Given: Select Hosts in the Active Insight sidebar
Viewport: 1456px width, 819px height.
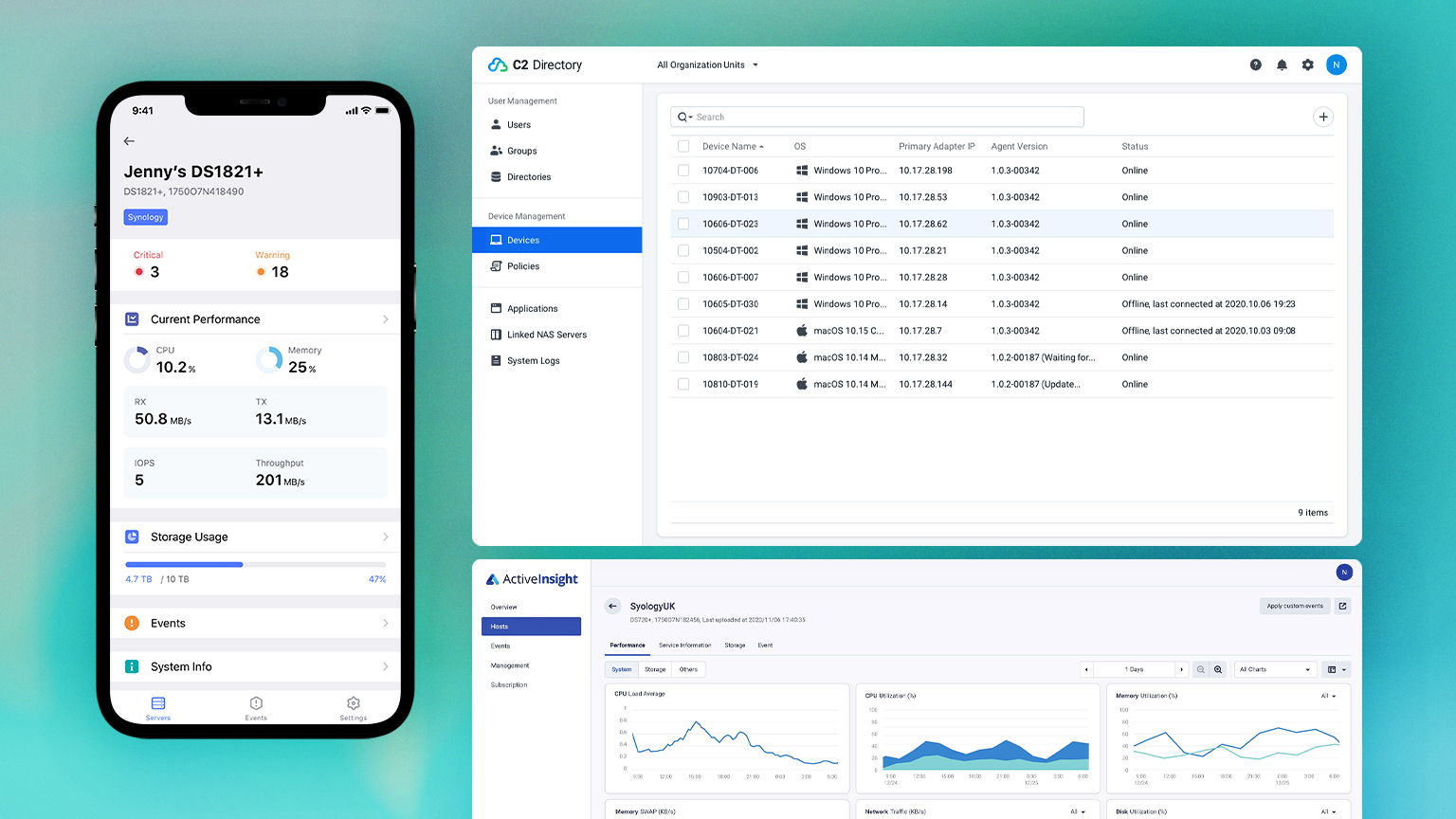Looking at the screenshot, I should (531, 626).
